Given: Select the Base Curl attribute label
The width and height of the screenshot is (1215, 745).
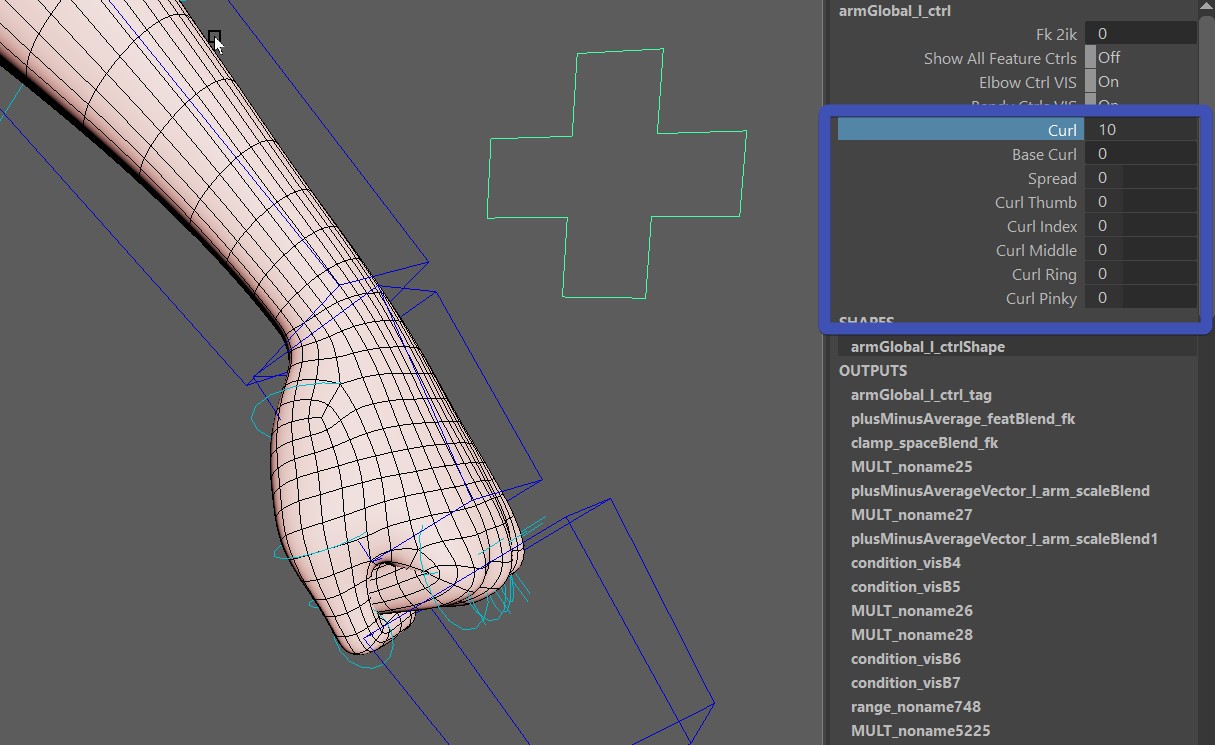Looking at the screenshot, I should (1044, 154).
